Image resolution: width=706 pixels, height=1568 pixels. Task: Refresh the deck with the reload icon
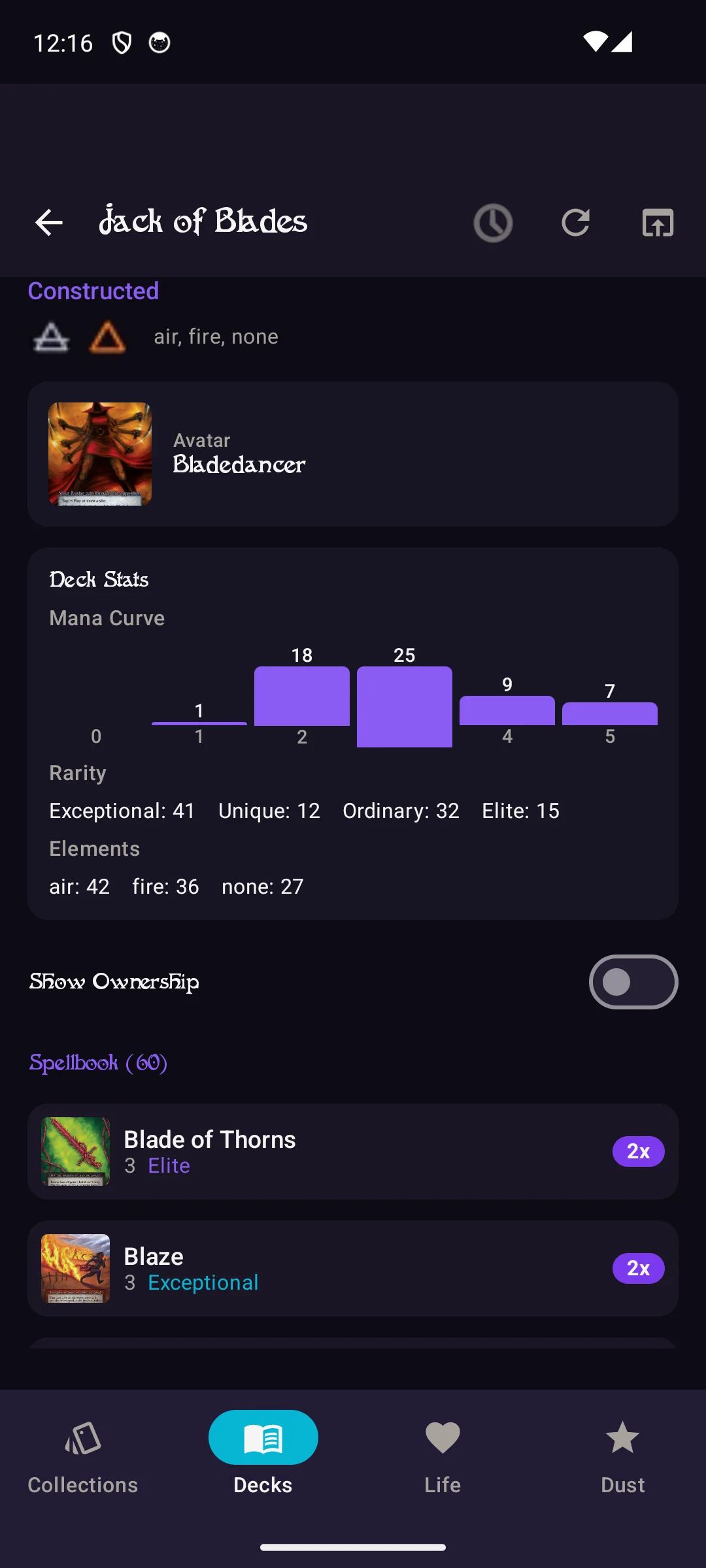click(576, 223)
